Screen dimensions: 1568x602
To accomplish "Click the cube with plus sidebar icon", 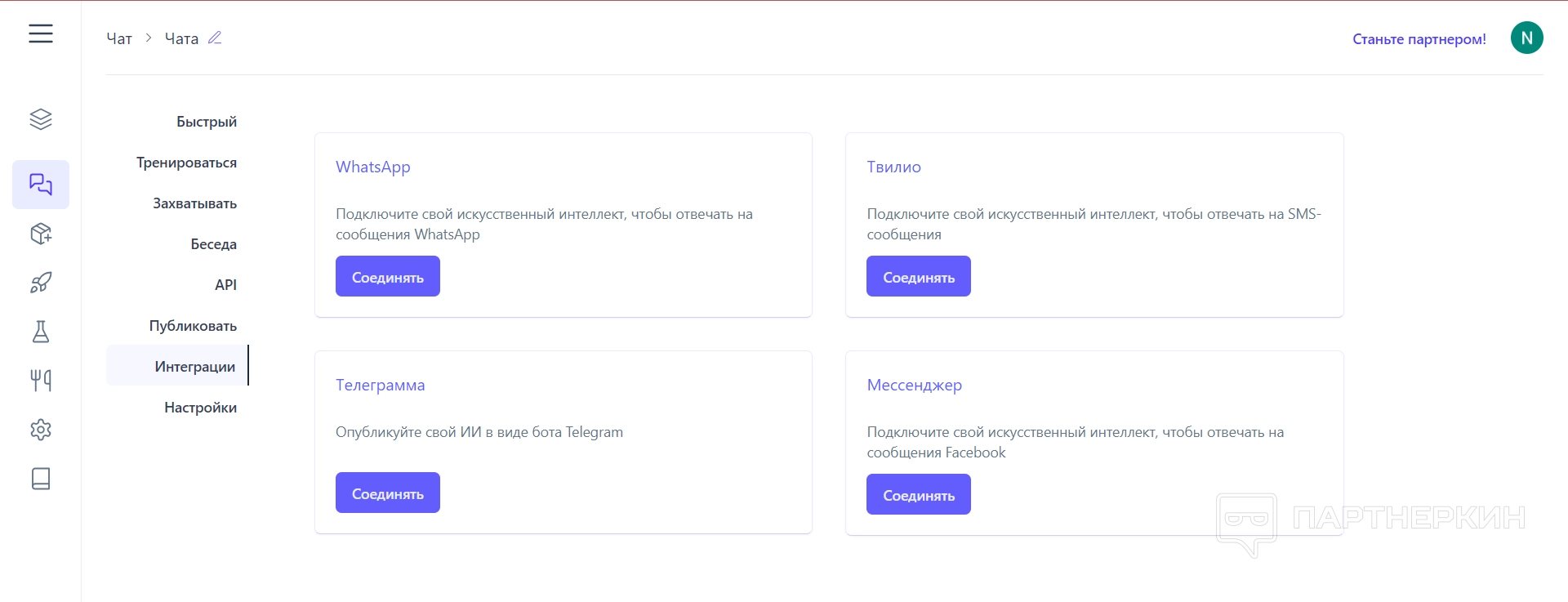I will click(41, 234).
